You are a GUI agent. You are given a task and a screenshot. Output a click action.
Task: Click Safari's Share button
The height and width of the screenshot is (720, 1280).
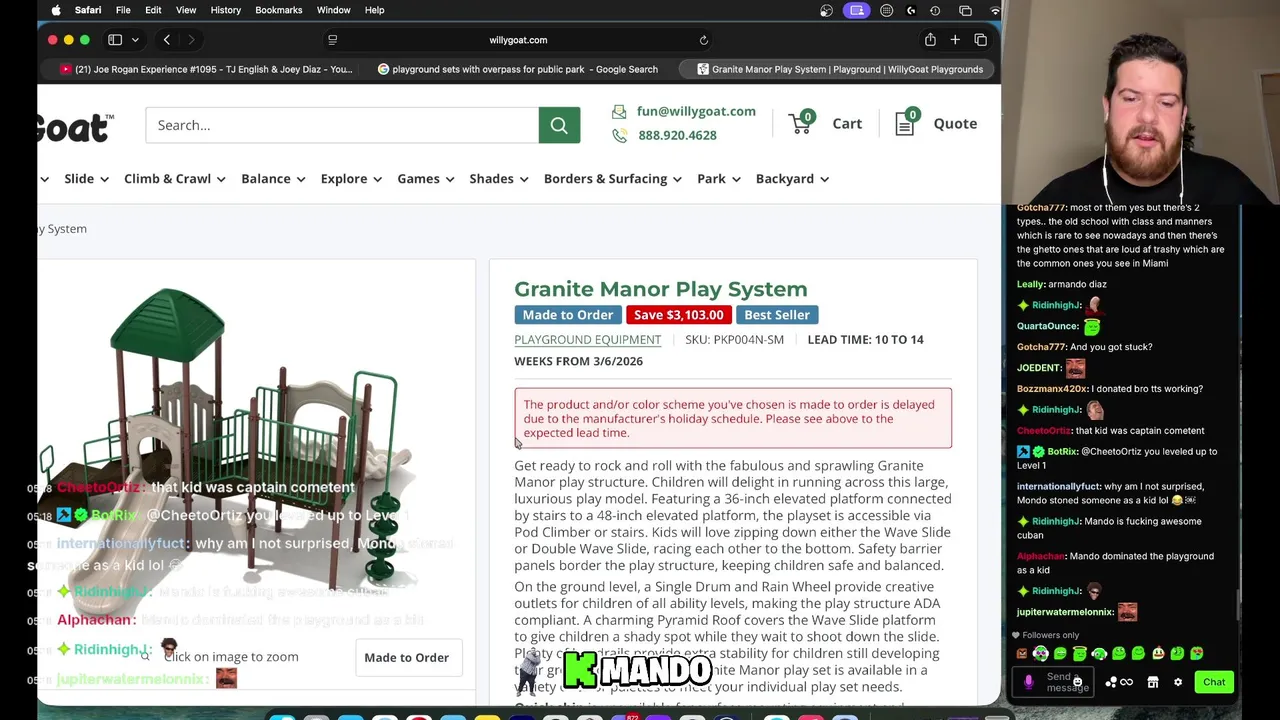(x=930, y=40)
